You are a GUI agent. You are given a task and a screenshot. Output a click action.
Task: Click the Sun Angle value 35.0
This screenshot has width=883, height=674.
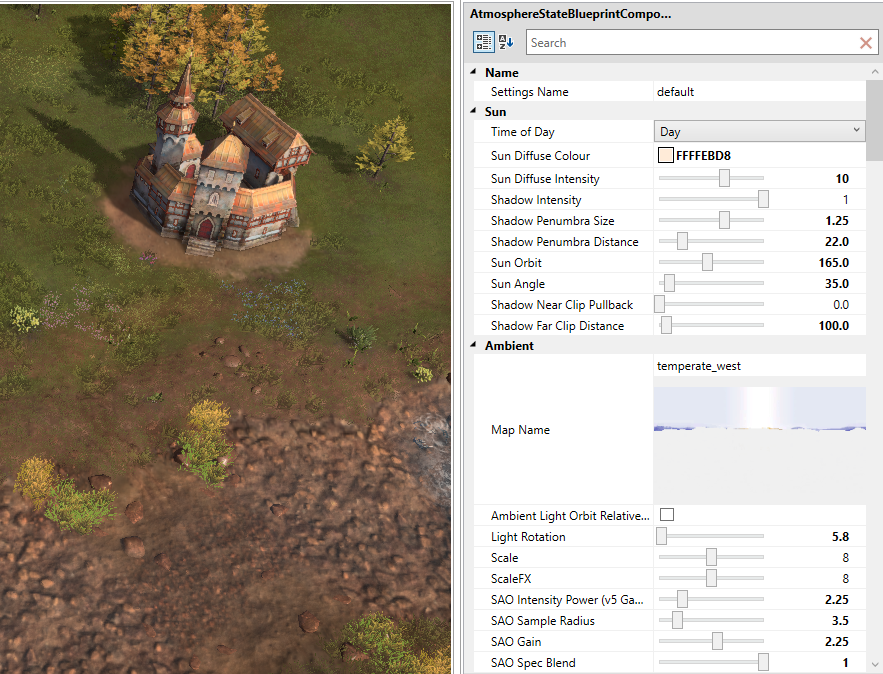(x=837, y=283)
